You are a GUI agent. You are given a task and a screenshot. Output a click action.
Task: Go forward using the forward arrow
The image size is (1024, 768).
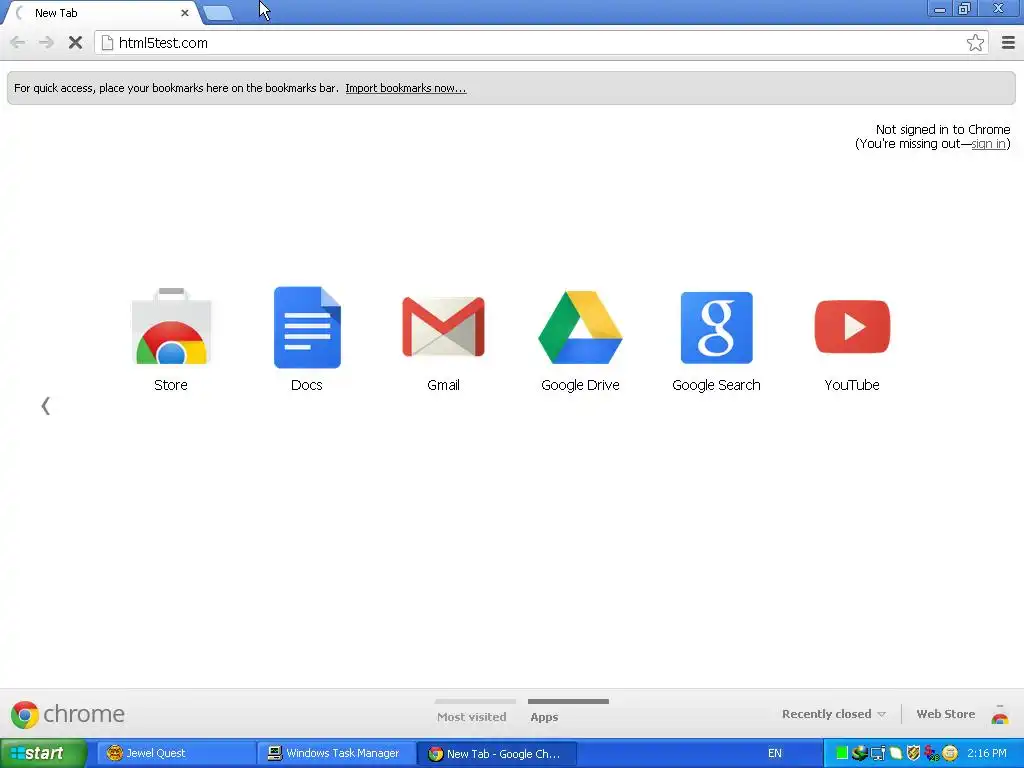pos(46,43)
